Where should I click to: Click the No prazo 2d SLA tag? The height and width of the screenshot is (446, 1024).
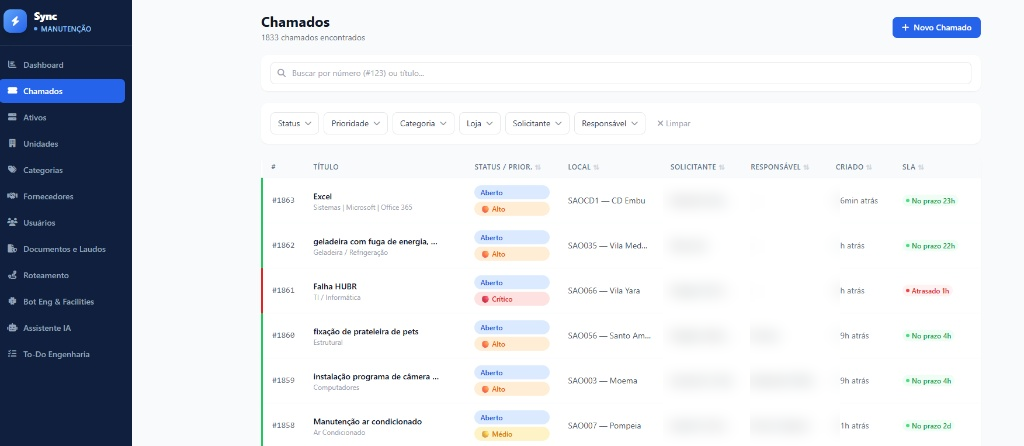tap(929, 426)
